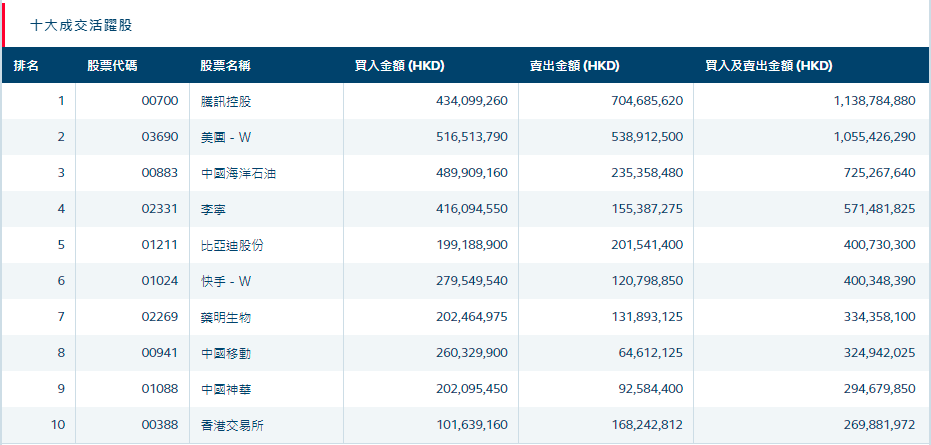Click the 股票名稱 column header
Viewport: 931px width, 445px height.
[225, 66]
